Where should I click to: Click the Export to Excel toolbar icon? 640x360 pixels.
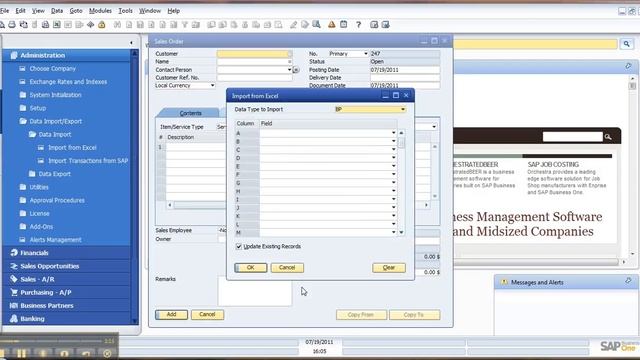tap(56, 25)
